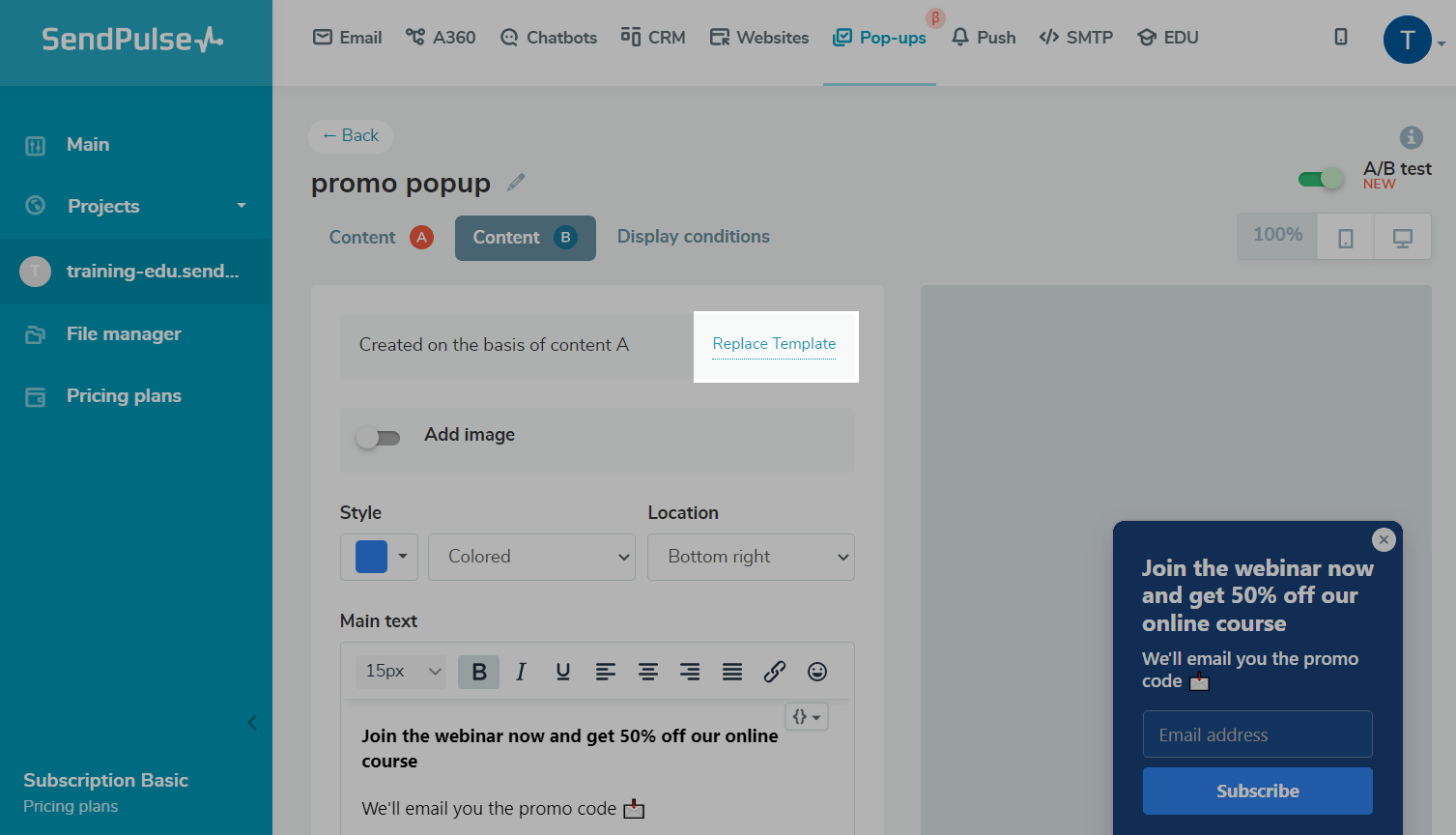Open the Display conditions tab
The width and height of the screenshot is (1456, 835).
click(693, 237)
